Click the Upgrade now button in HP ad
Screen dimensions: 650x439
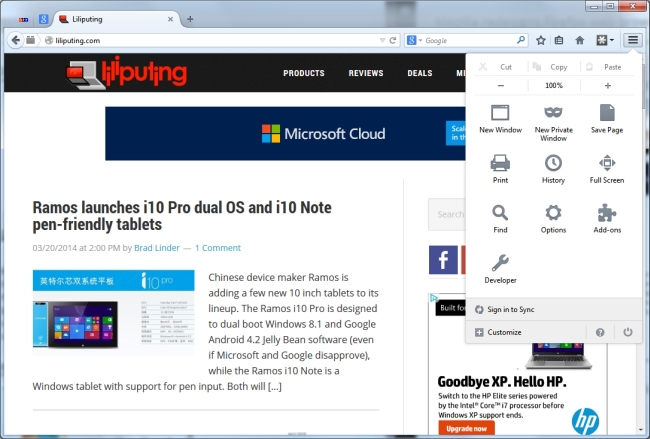[x=466, y=429]
